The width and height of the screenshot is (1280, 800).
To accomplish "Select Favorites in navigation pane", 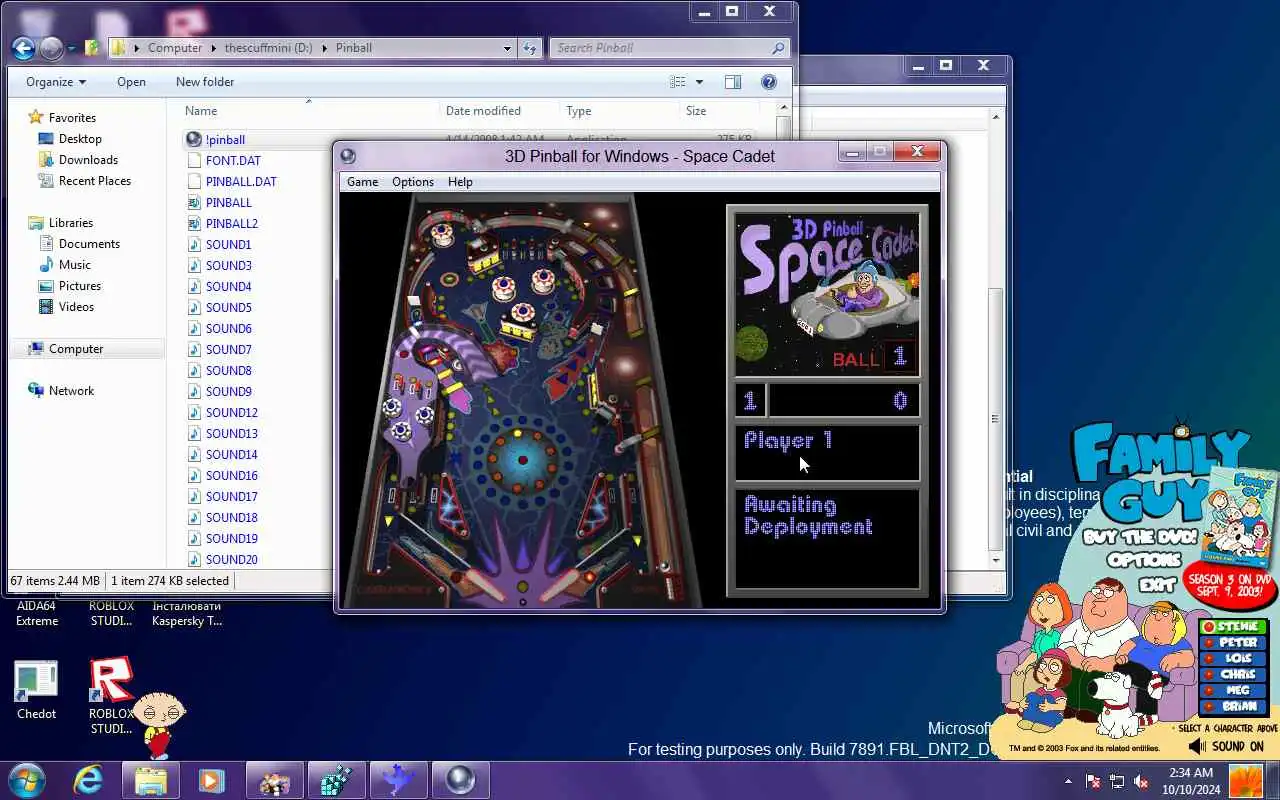I will (72, 117).
